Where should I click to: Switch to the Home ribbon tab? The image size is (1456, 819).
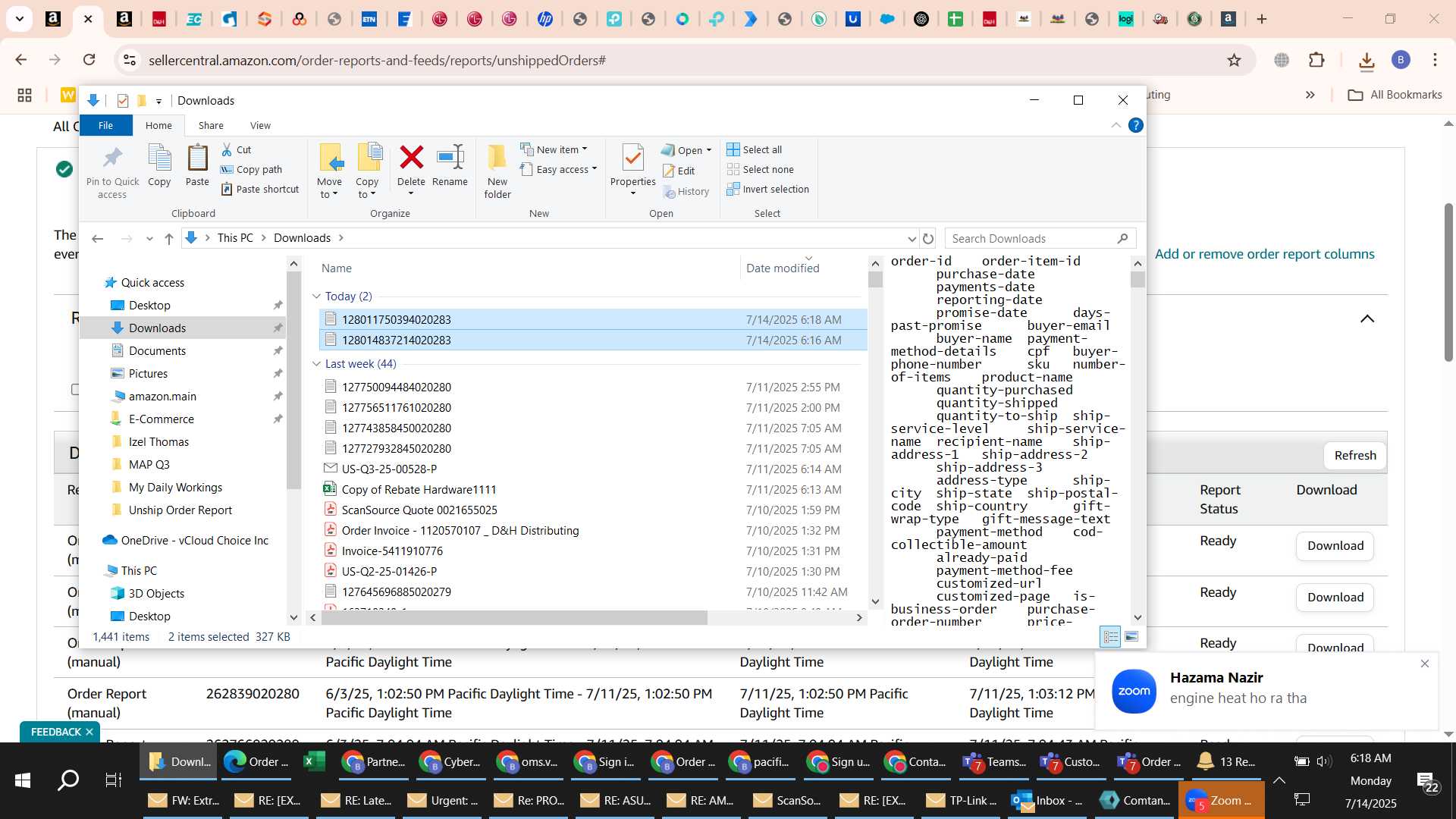coord(158,125)
